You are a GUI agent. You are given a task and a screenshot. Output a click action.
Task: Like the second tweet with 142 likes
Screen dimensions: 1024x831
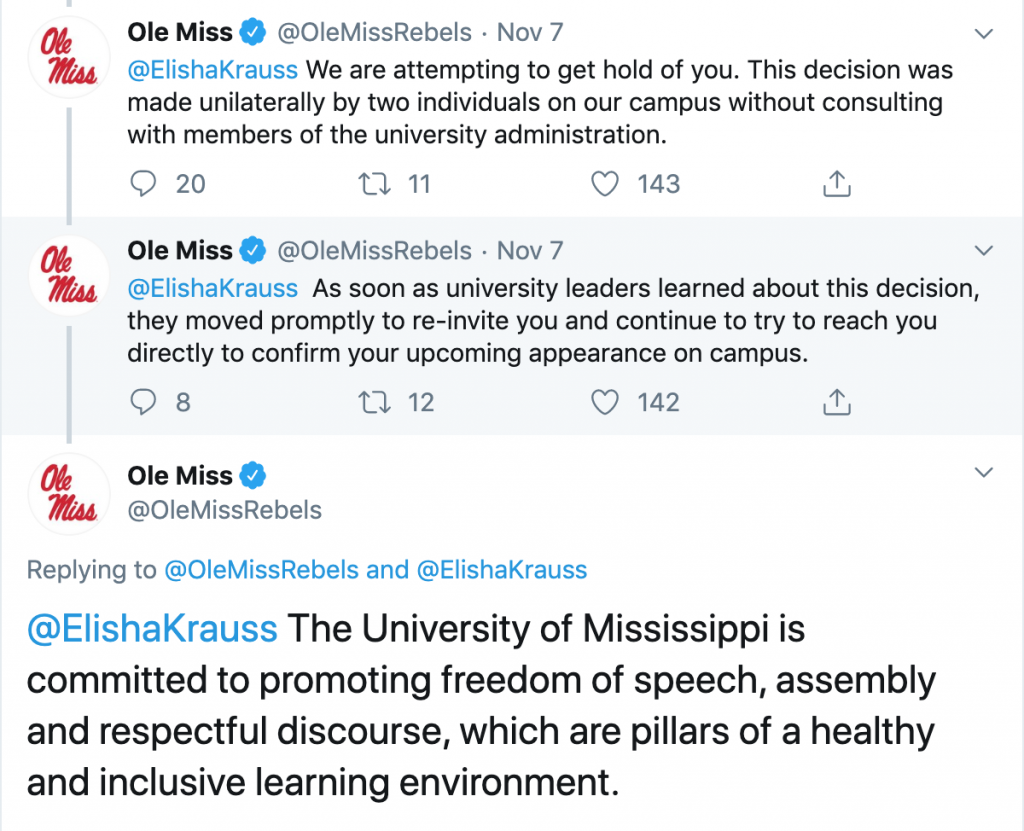(x=604, y=402)
